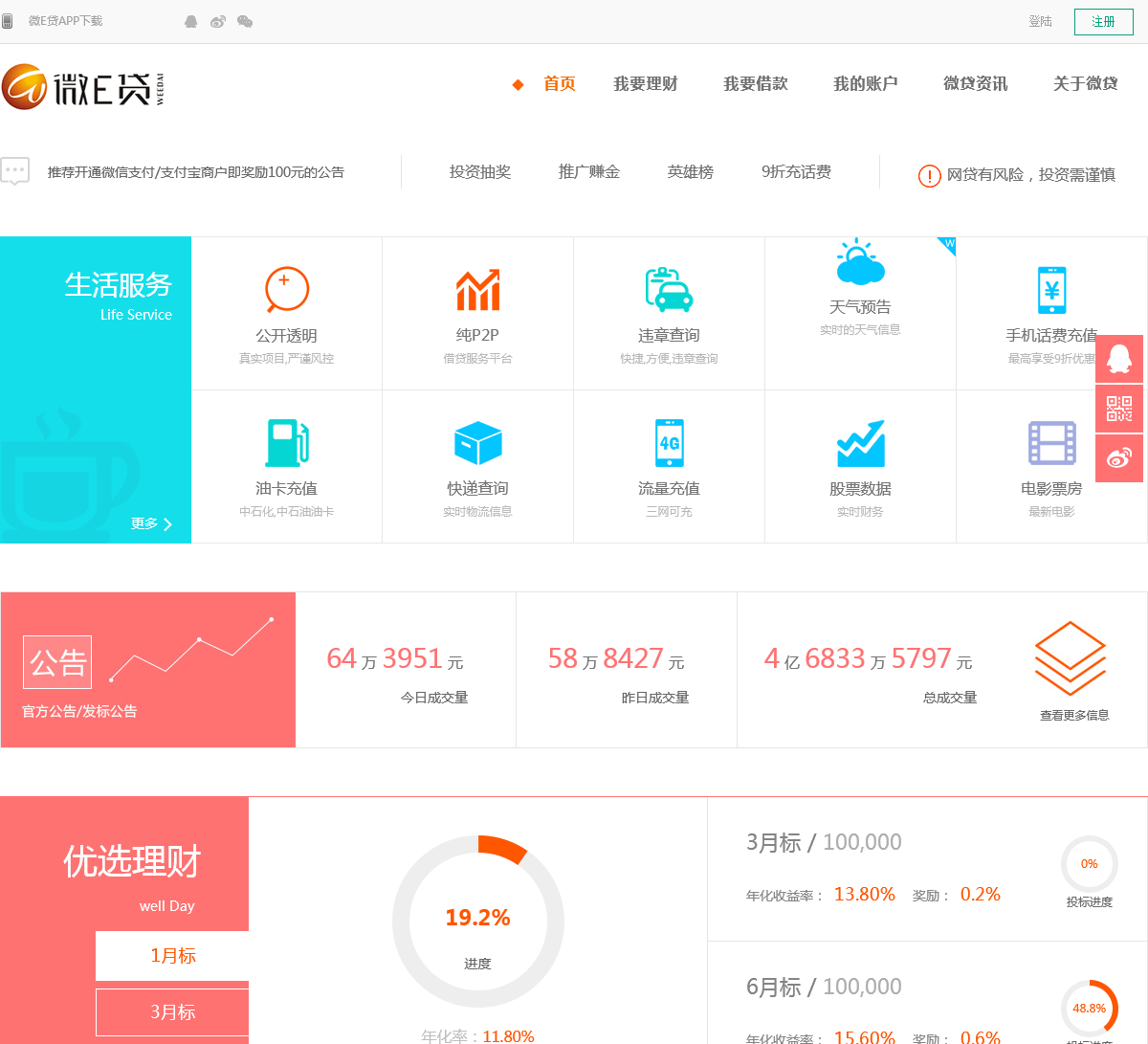Open the 我要借款 navigation item
1148x1044 pixels.
[x=756, y=84]
